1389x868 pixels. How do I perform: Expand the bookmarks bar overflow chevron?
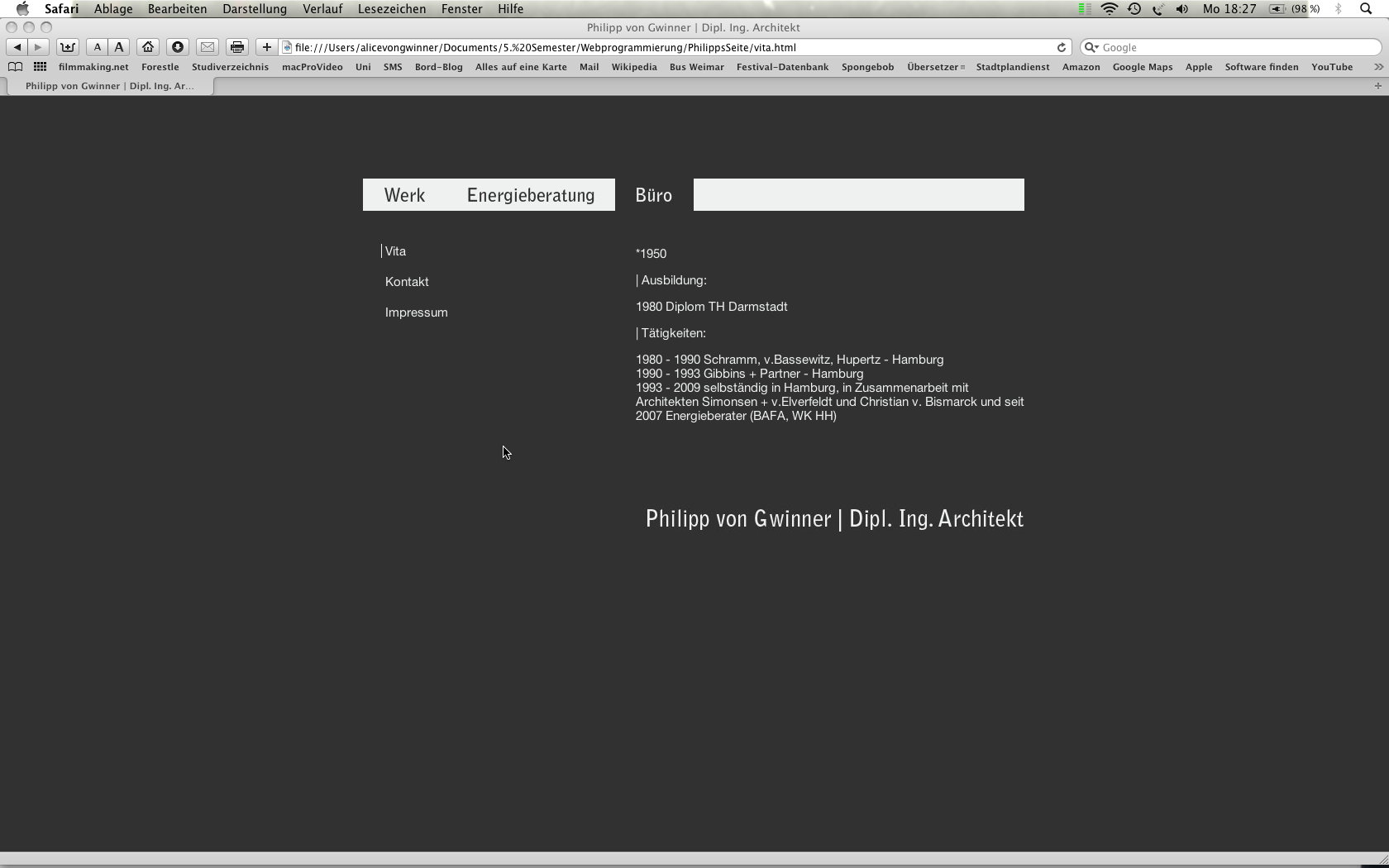click(x=1377, y=67)
